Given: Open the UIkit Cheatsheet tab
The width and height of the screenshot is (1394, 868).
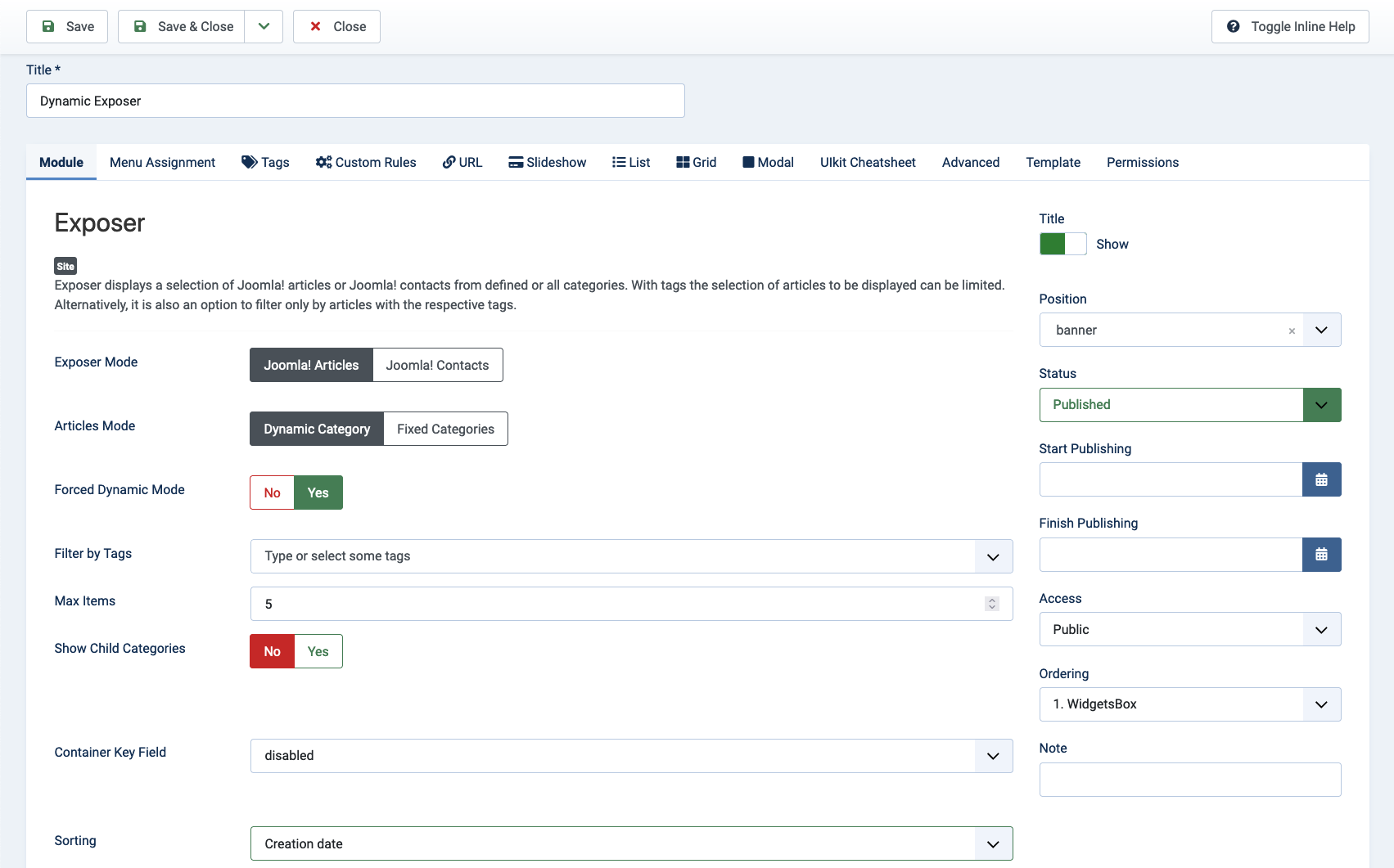Looking at the screenshot, I should tap(868, 162).
